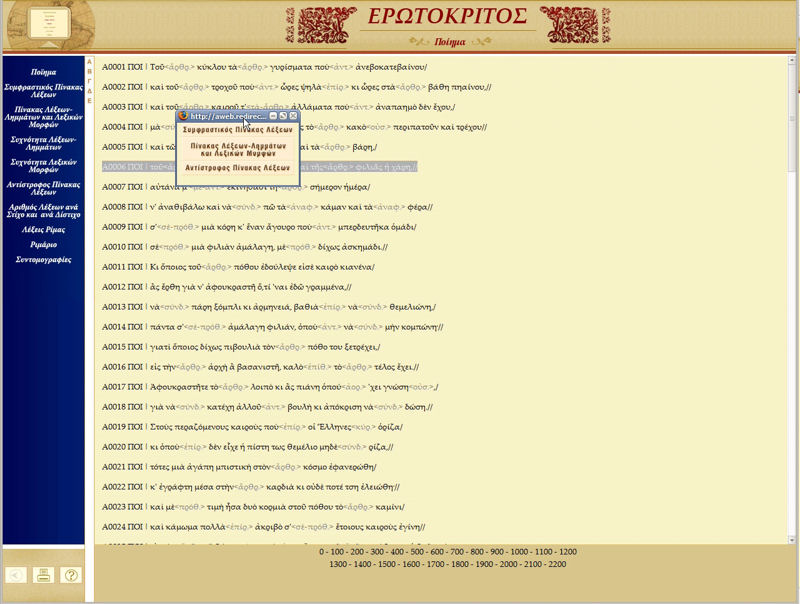The height and width of the screenshot is (604, 800).
Task: Choose Συμφραστικός Πίνακας Λέξεων in the popup
Action: click(238, 131)
